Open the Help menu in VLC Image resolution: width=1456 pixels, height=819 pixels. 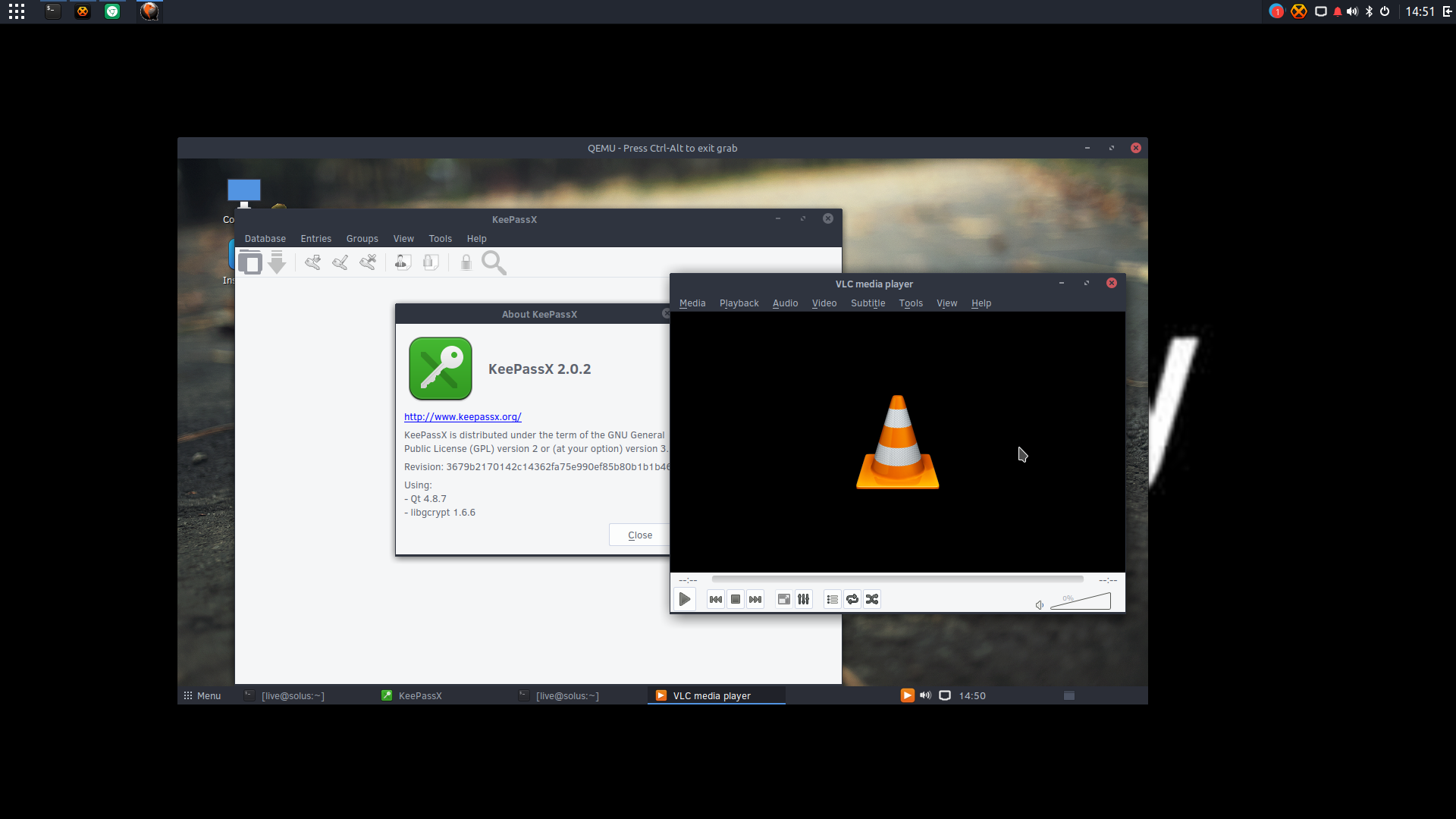tap(981, 303)
